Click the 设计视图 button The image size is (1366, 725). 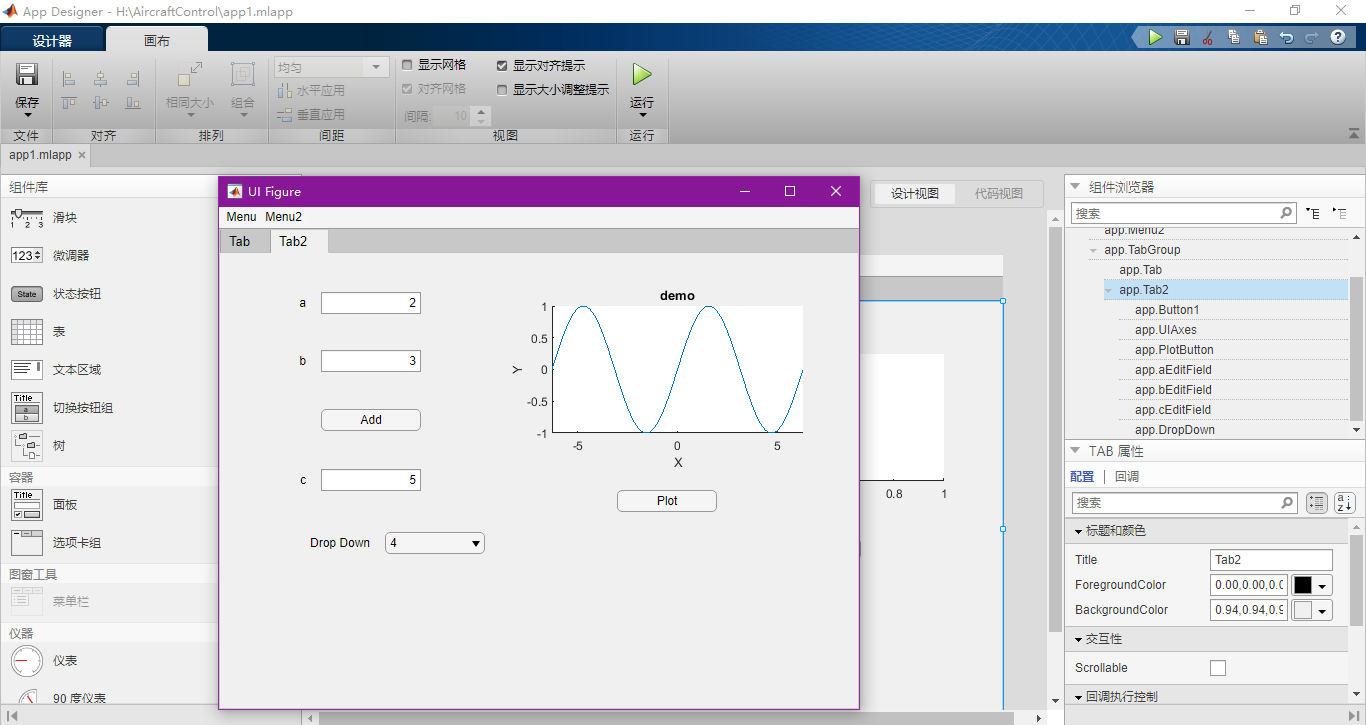(x=915, y=194)
